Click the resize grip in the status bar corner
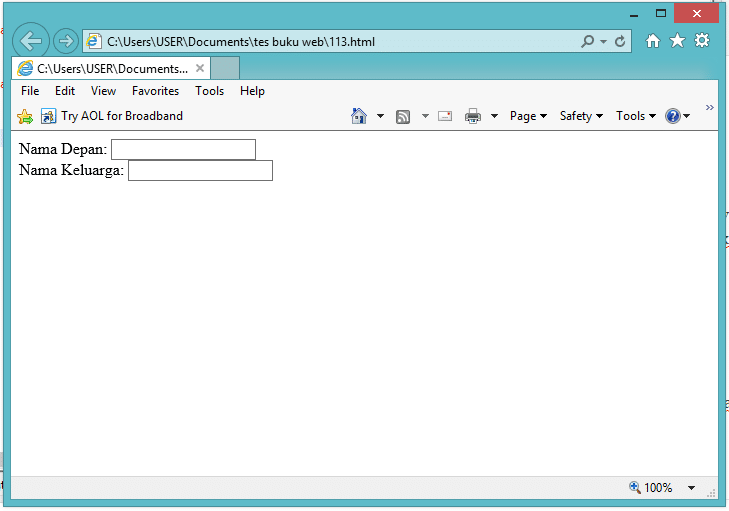The width and height of the screenshot is (729, 511). (x=711, y=493)
